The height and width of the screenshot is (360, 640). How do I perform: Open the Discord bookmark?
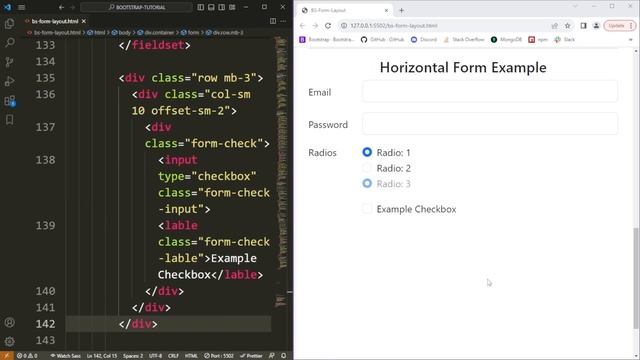[x=424, y=40]
